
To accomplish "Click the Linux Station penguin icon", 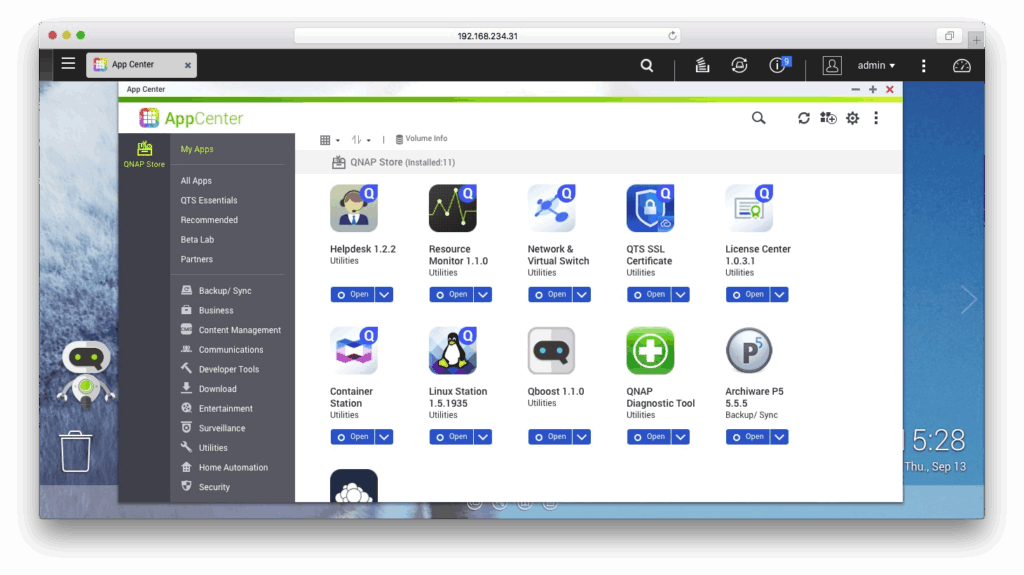I will click(x=452, y=351).
